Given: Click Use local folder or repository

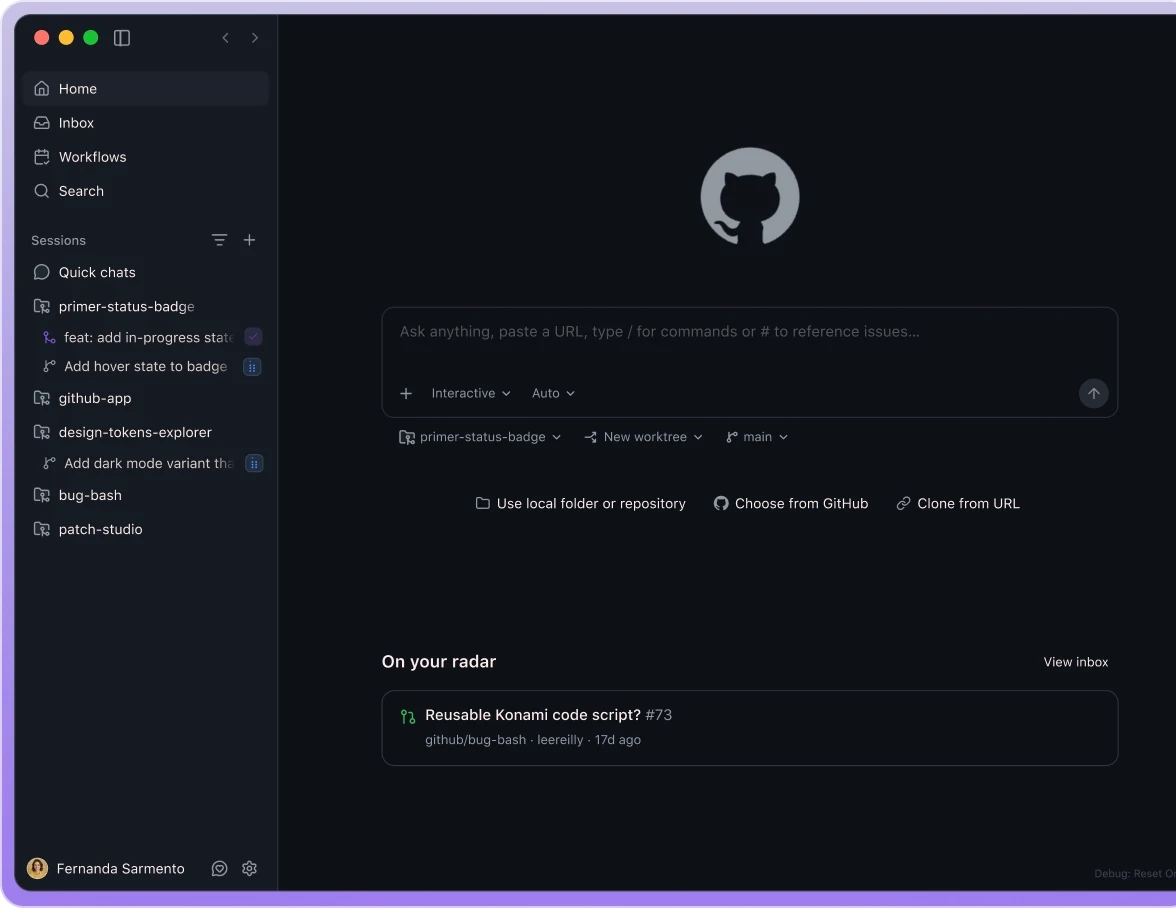Looking at the screenshot, I should tap(580, 504).
